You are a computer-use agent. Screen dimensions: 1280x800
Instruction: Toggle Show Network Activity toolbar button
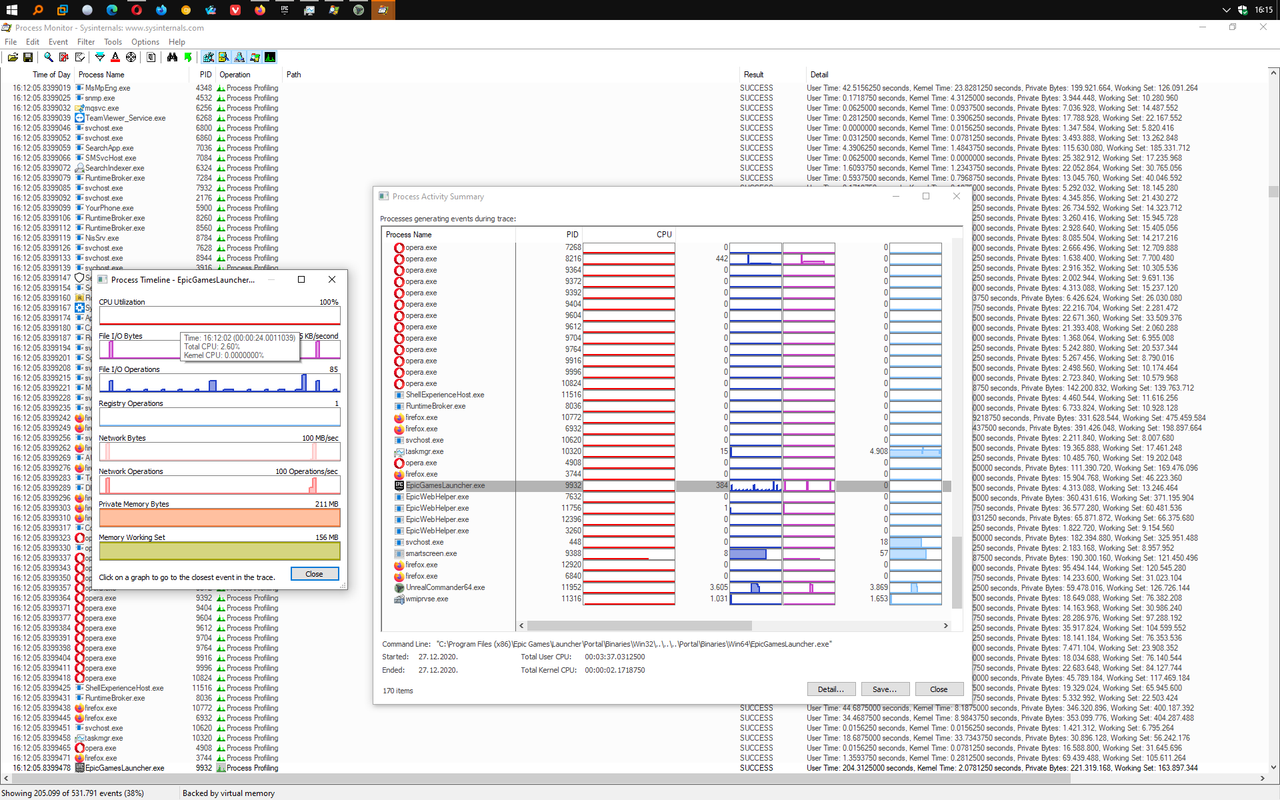point(239,57)
